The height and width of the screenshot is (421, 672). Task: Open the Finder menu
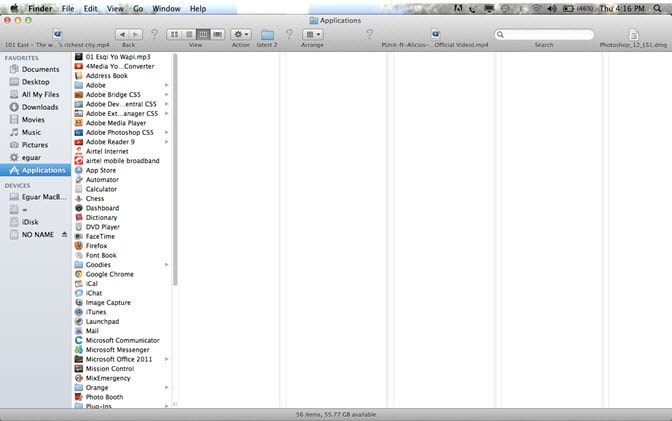(40, 9)
